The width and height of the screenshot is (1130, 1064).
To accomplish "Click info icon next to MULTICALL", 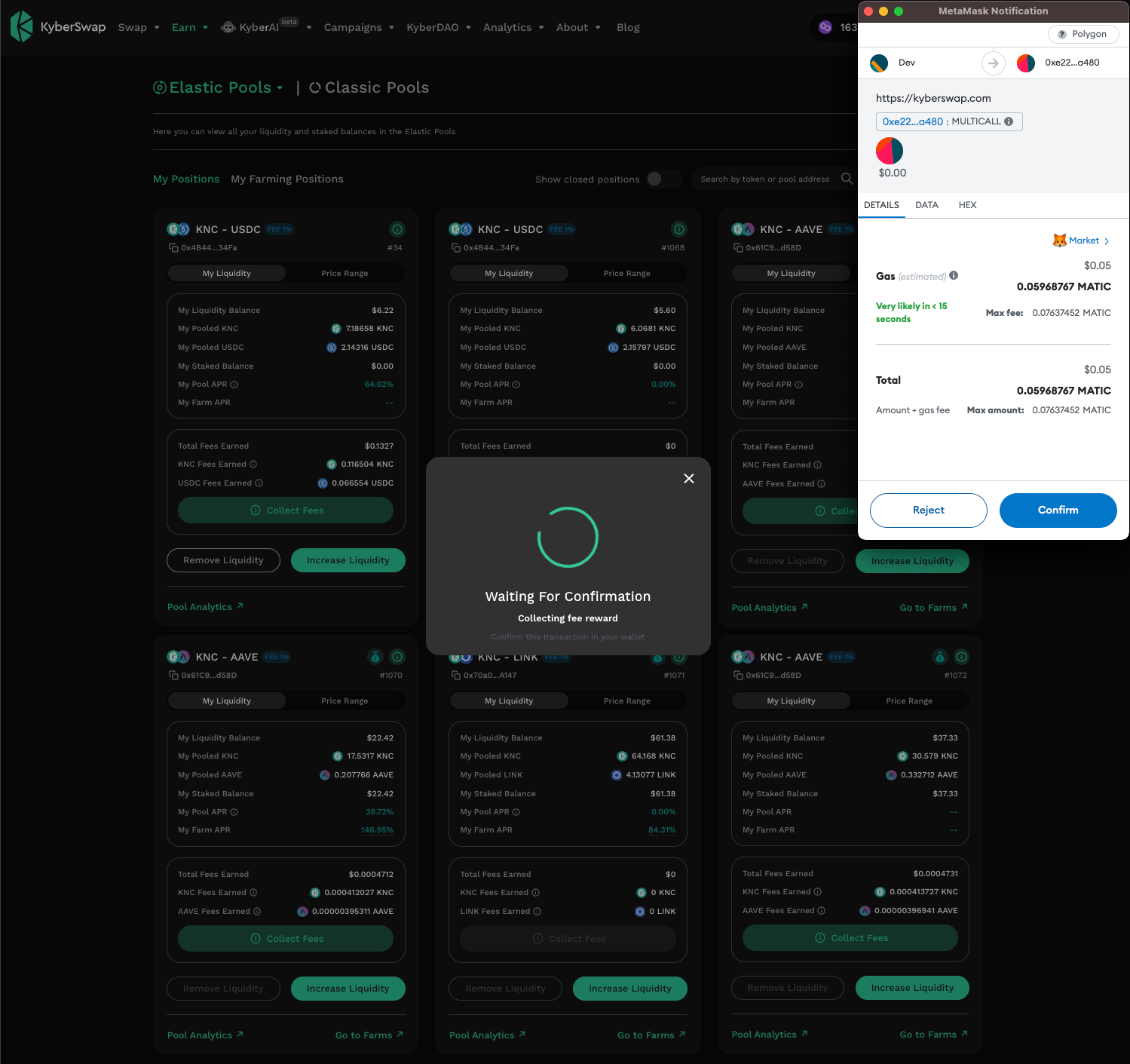I will pyautogui.click(x=1009, y=121).
